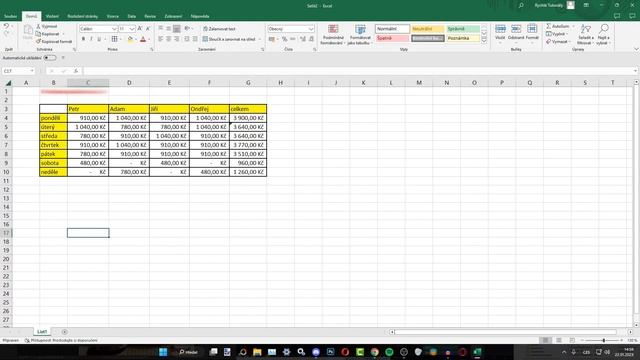
Task: Apply the Poznámka cell style
Action: click(463, 38)
